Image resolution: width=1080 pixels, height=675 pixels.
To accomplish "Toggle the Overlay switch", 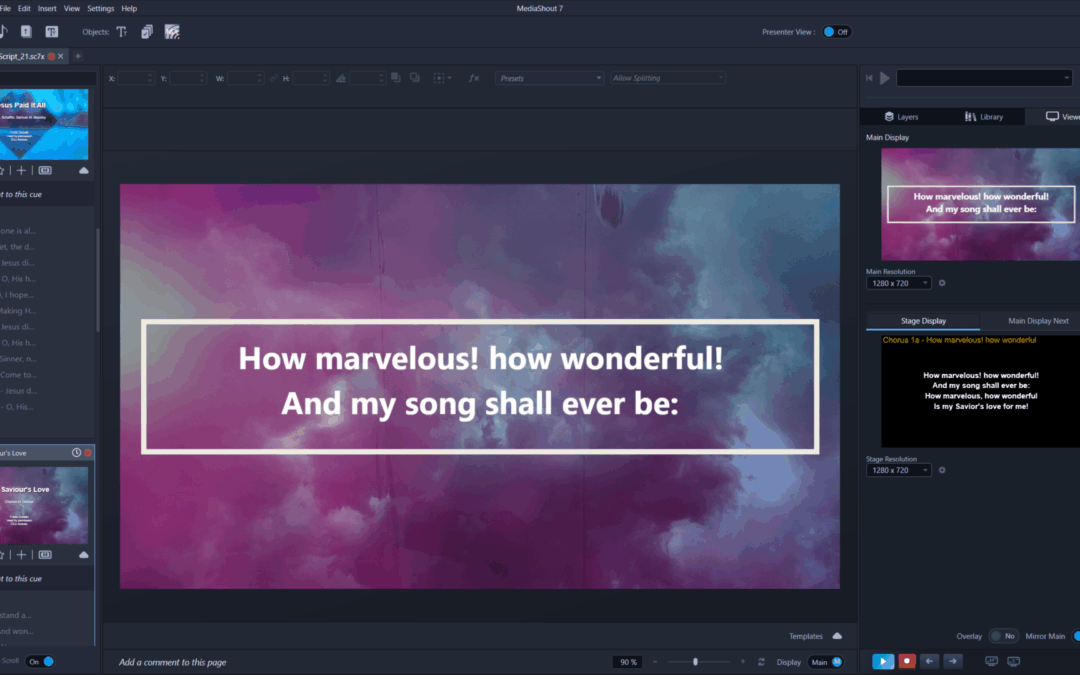I will tap(1003, 636).
